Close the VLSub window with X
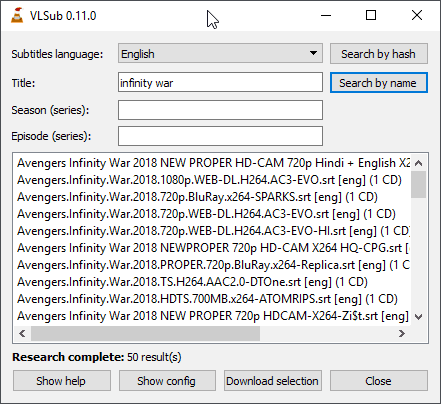441x404 pixels. coord(417,15)
